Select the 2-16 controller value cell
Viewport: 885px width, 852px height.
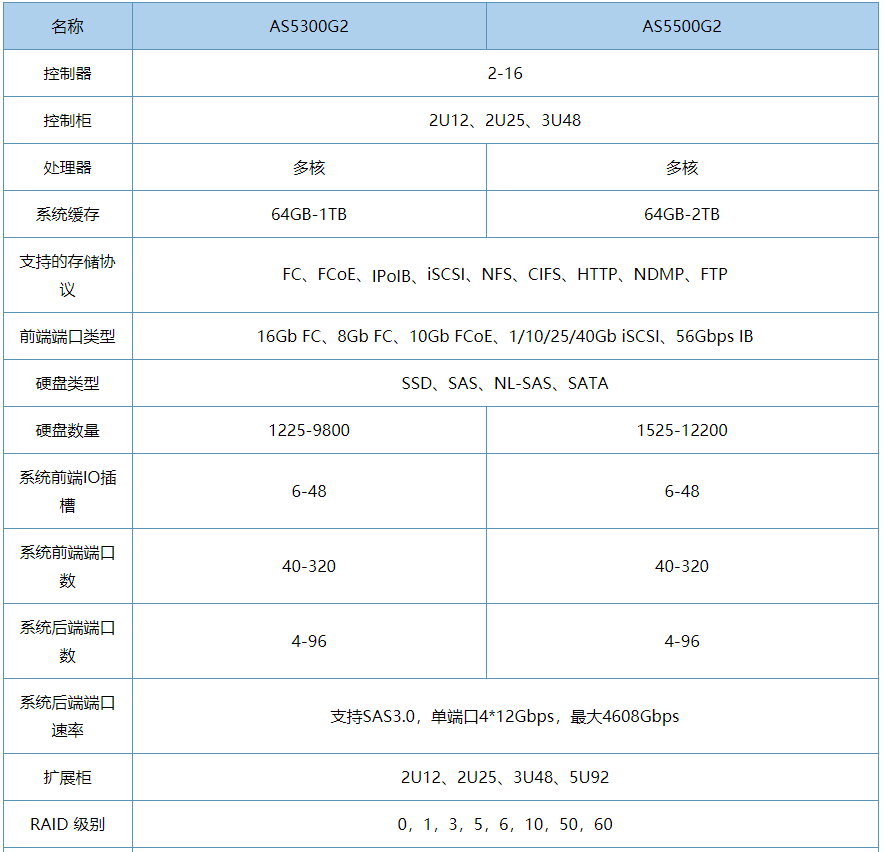click(x=505, y=73)
